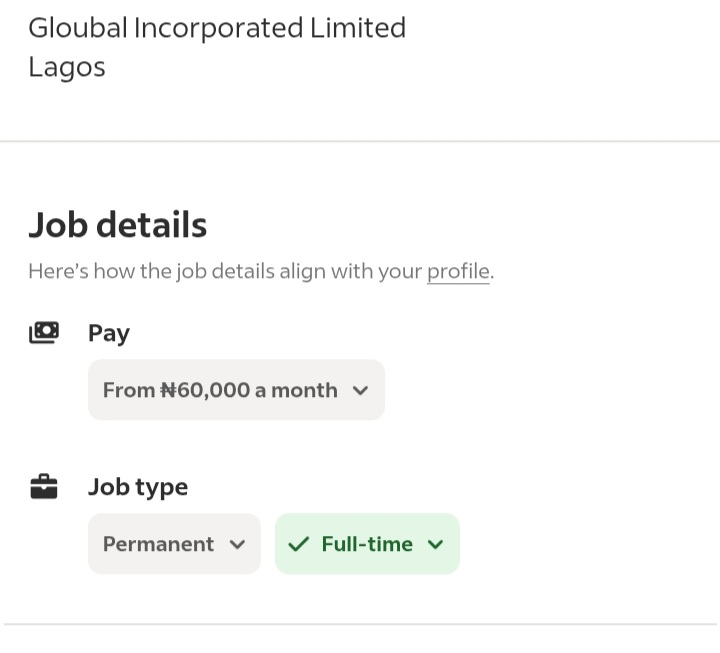Click the Job type section label
This screenshot has height=653, width=720.
coord(138,487)
